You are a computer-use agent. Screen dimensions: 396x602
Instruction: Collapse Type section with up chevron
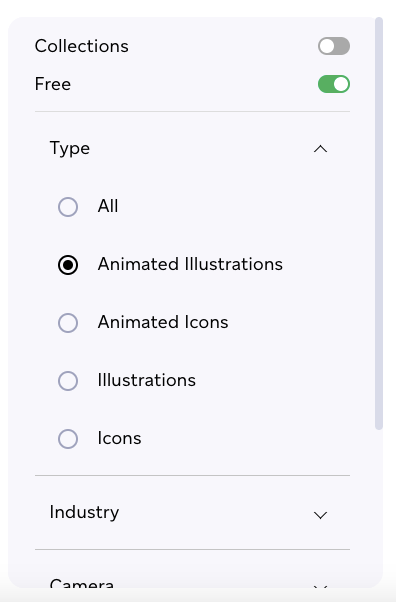click(x=320, y=149)
